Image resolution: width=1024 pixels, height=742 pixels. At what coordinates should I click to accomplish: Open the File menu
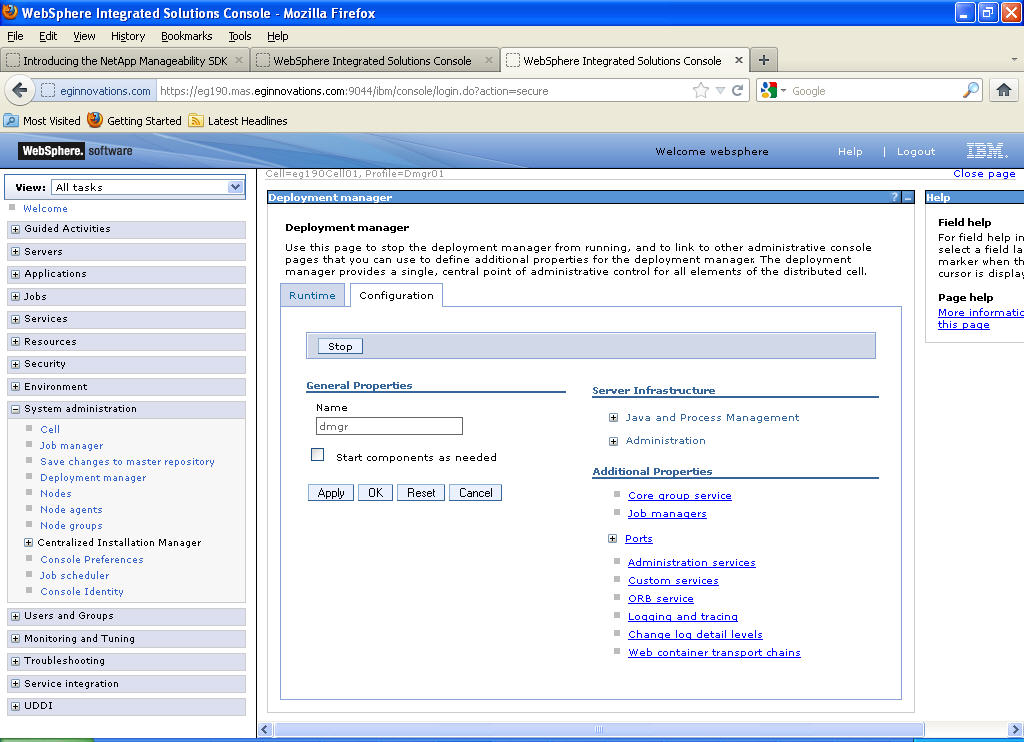tap(15, 36)
